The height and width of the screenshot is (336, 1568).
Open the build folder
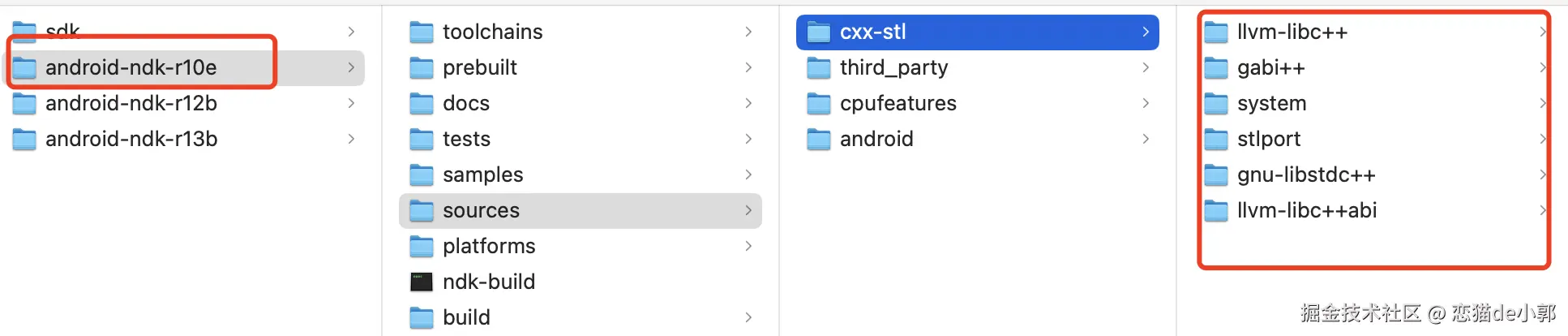click(x=466, y=317)
